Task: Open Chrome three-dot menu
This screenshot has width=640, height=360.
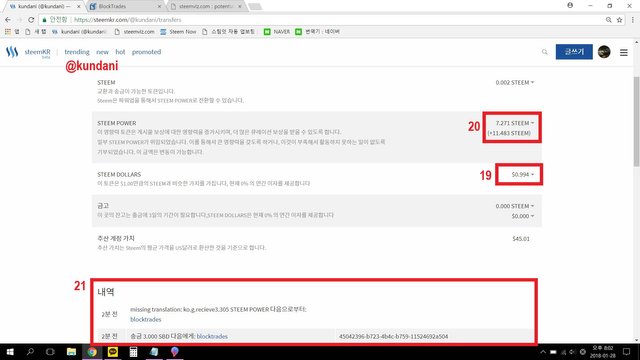Action: (633, 20)
